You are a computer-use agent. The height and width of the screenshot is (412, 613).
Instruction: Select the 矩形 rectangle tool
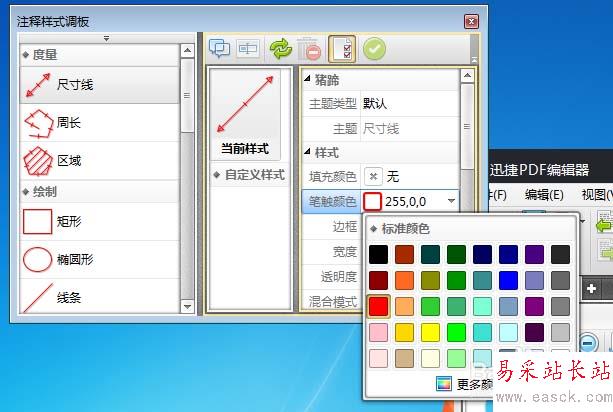tap(99, 222)
